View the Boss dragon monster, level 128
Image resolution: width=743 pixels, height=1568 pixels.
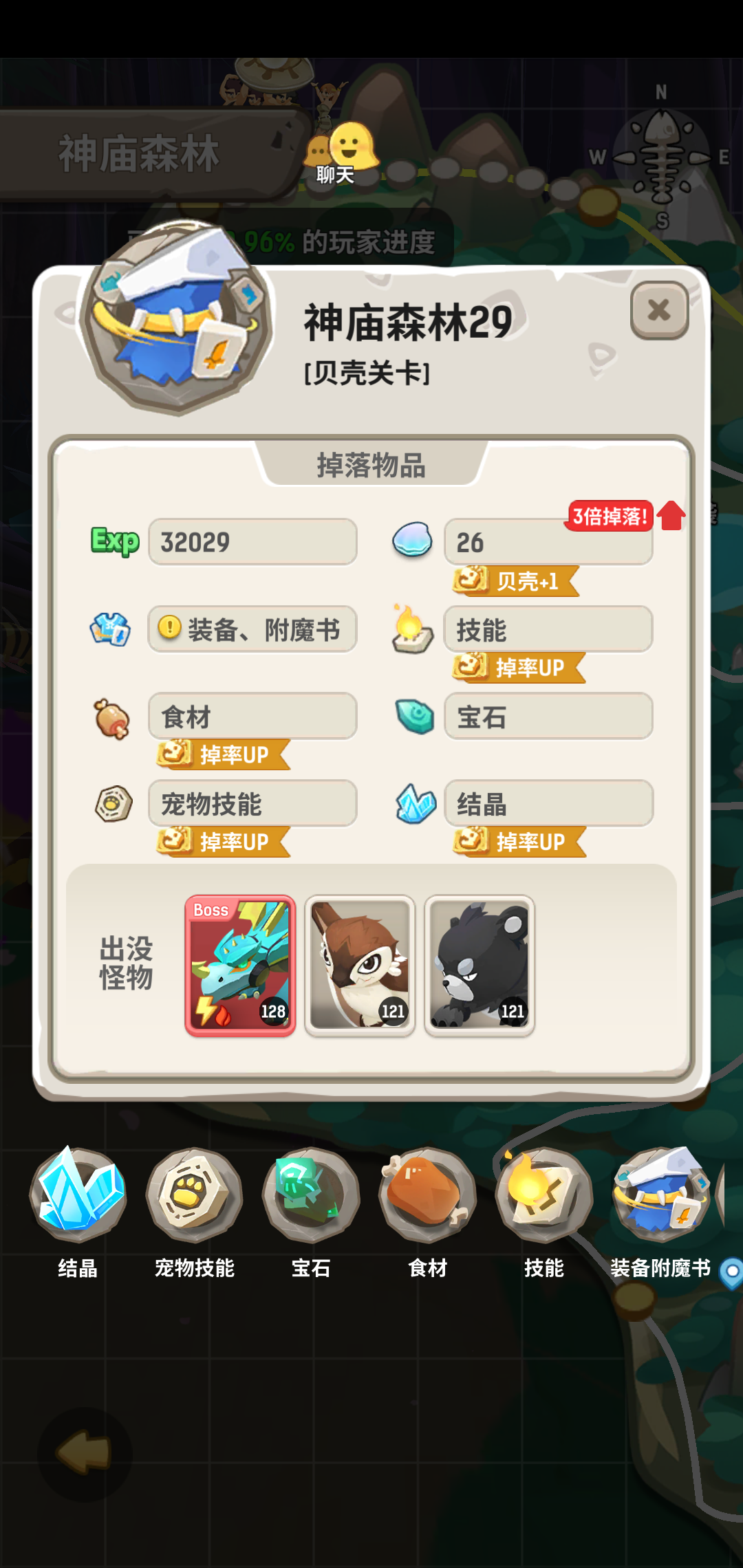[x=240, y=966]
